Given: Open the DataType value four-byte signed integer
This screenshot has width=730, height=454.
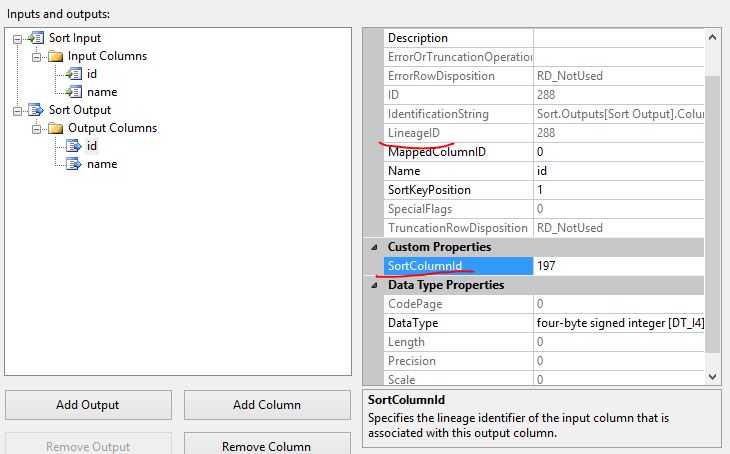Looking at the screenshot, I should [x=619, y=323].
